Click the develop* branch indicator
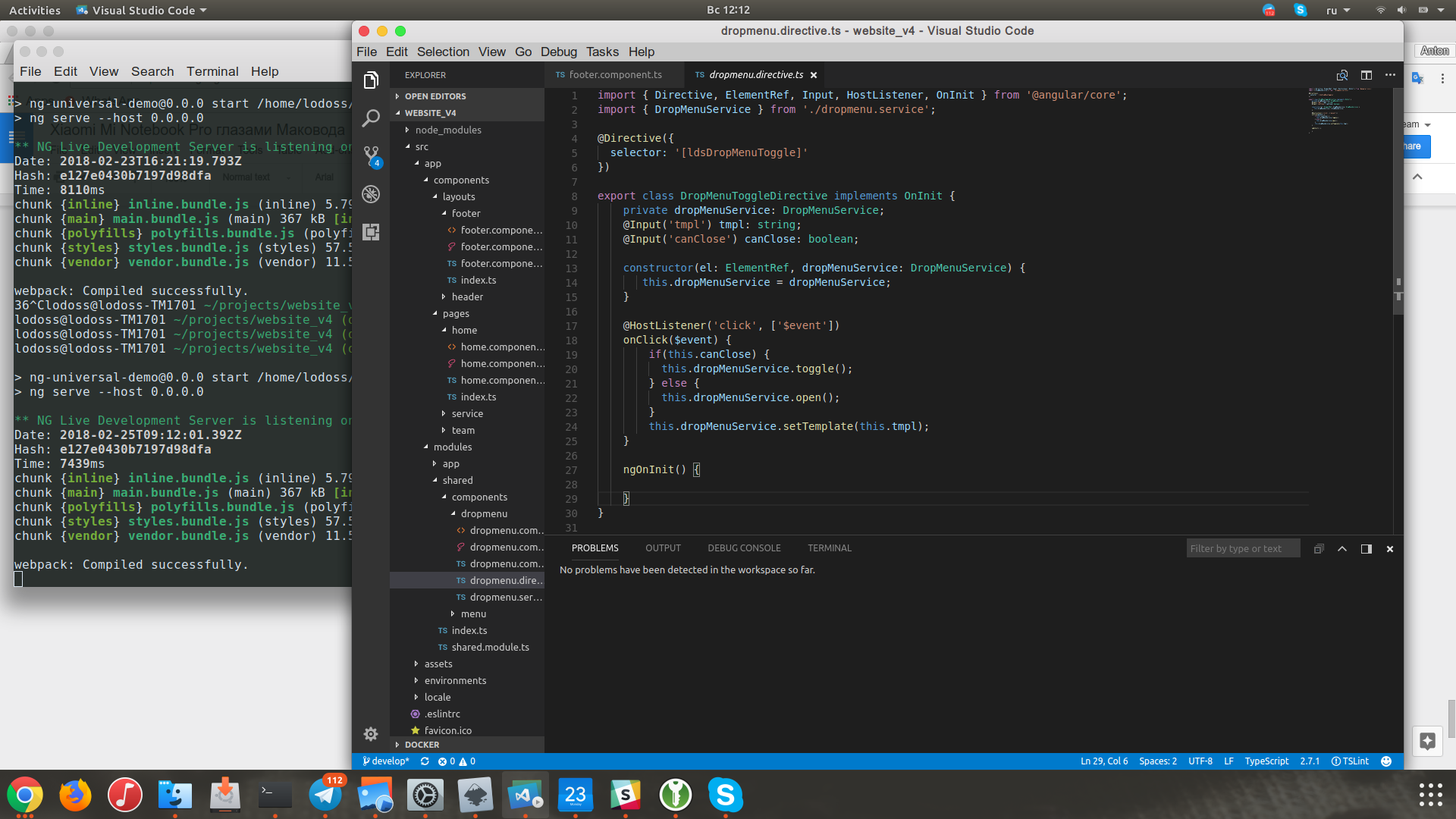Screen dimensions: 1456x819 (386, 761)
